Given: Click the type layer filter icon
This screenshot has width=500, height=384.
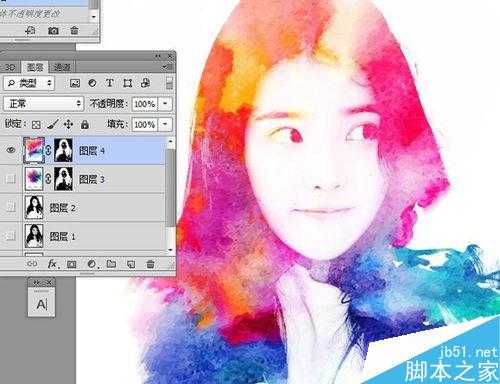Looking at the screenshot, I should (x=110, y=83).
